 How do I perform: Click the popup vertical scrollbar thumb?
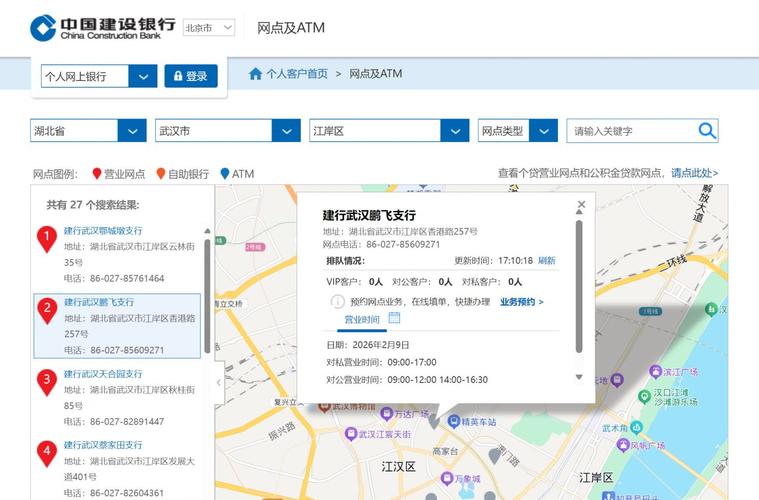coord(579,286)
